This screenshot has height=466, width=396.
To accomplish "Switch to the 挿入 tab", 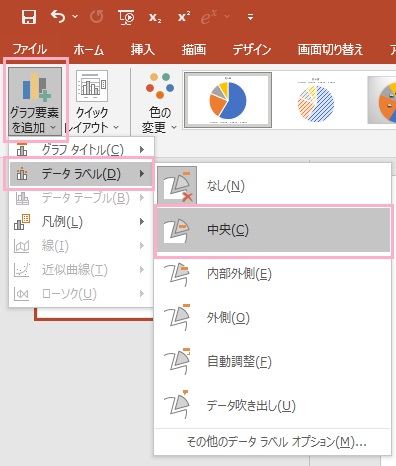I will [143, 49].
